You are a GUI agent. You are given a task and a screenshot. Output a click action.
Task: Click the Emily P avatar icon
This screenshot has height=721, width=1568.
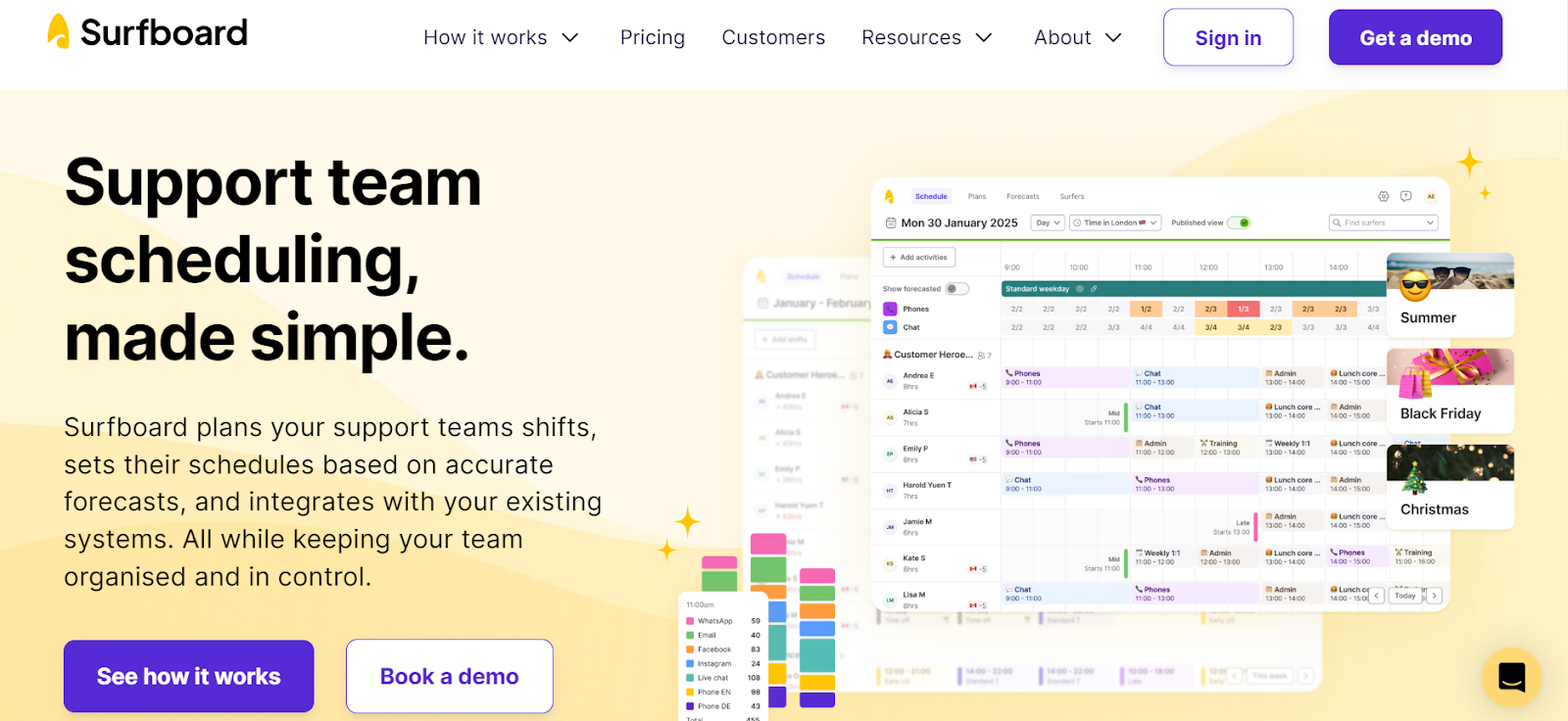click(890, 454)
